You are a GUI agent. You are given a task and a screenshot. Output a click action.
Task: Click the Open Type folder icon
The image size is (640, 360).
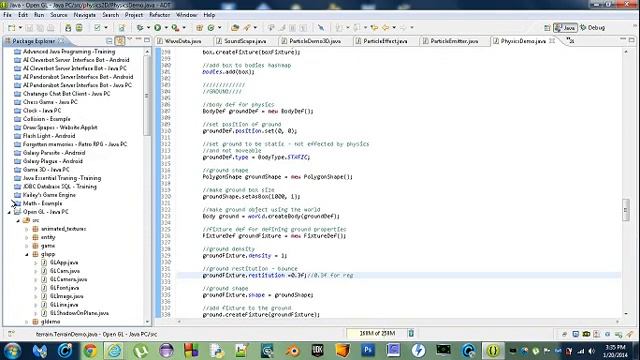click(x=235, y=28)
